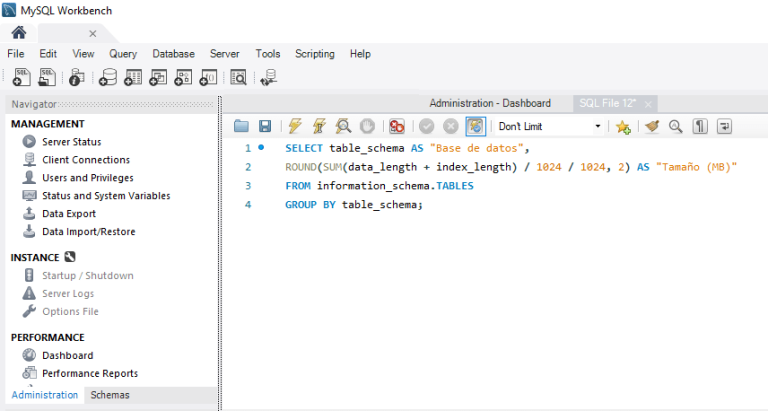Create new function icon
The width and height of the screenshot is (768, 411).
coord(208,77)
